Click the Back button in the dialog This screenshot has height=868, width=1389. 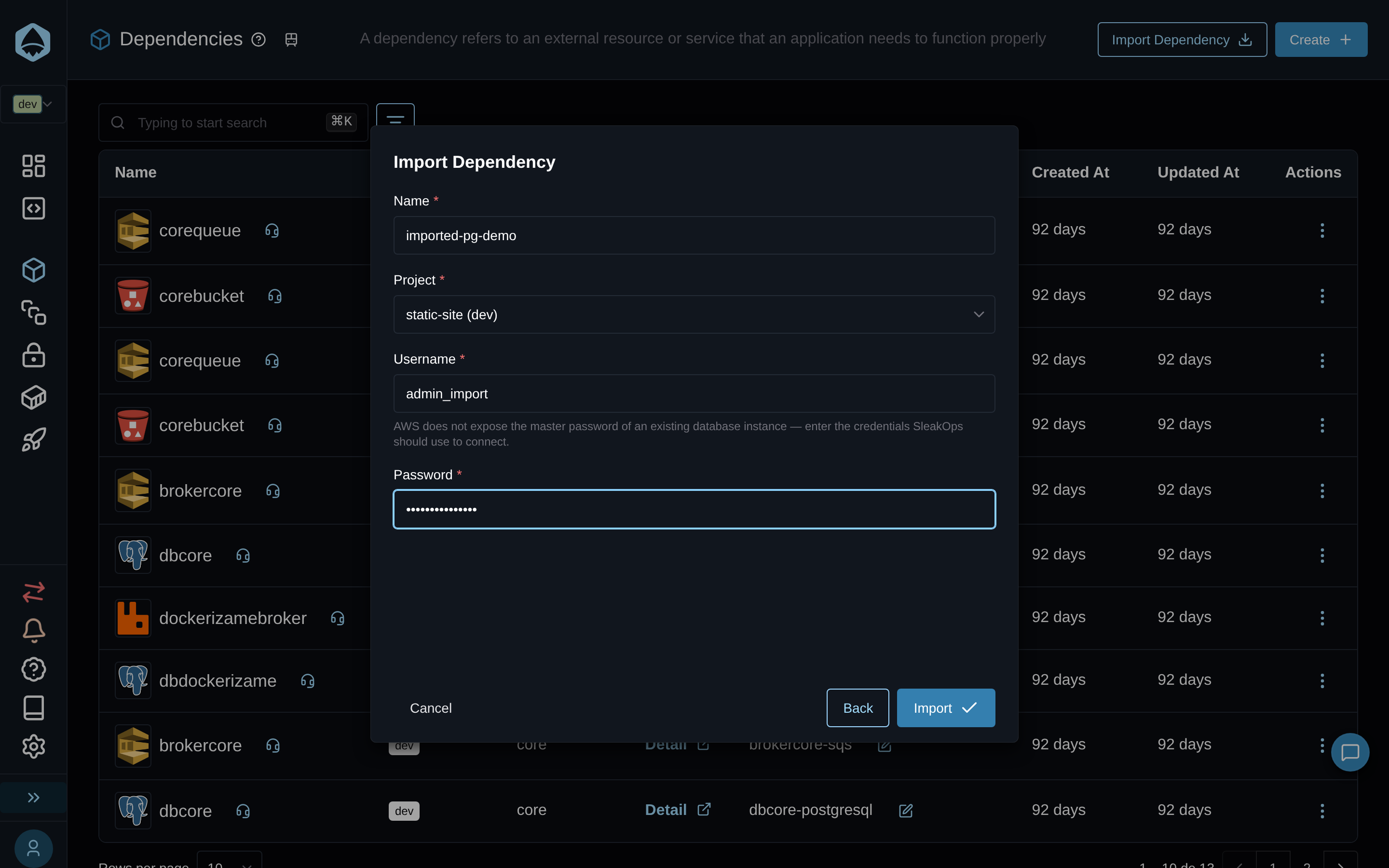(x=858, y=708)
